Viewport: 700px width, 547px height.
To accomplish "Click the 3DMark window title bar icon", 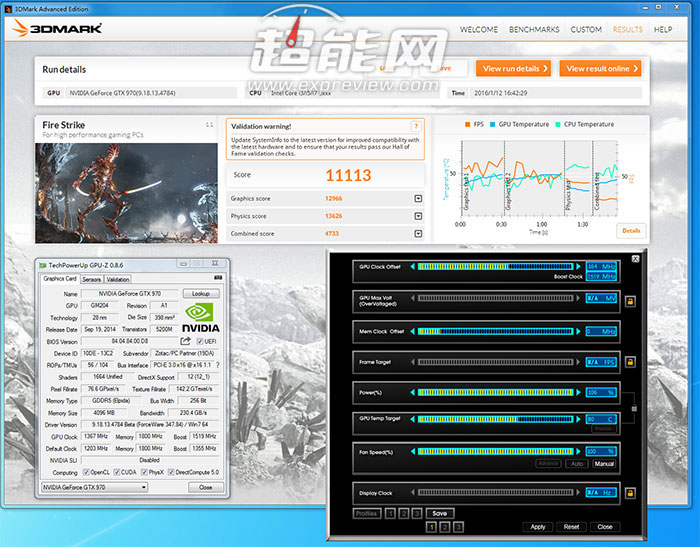I will (8, 9).
